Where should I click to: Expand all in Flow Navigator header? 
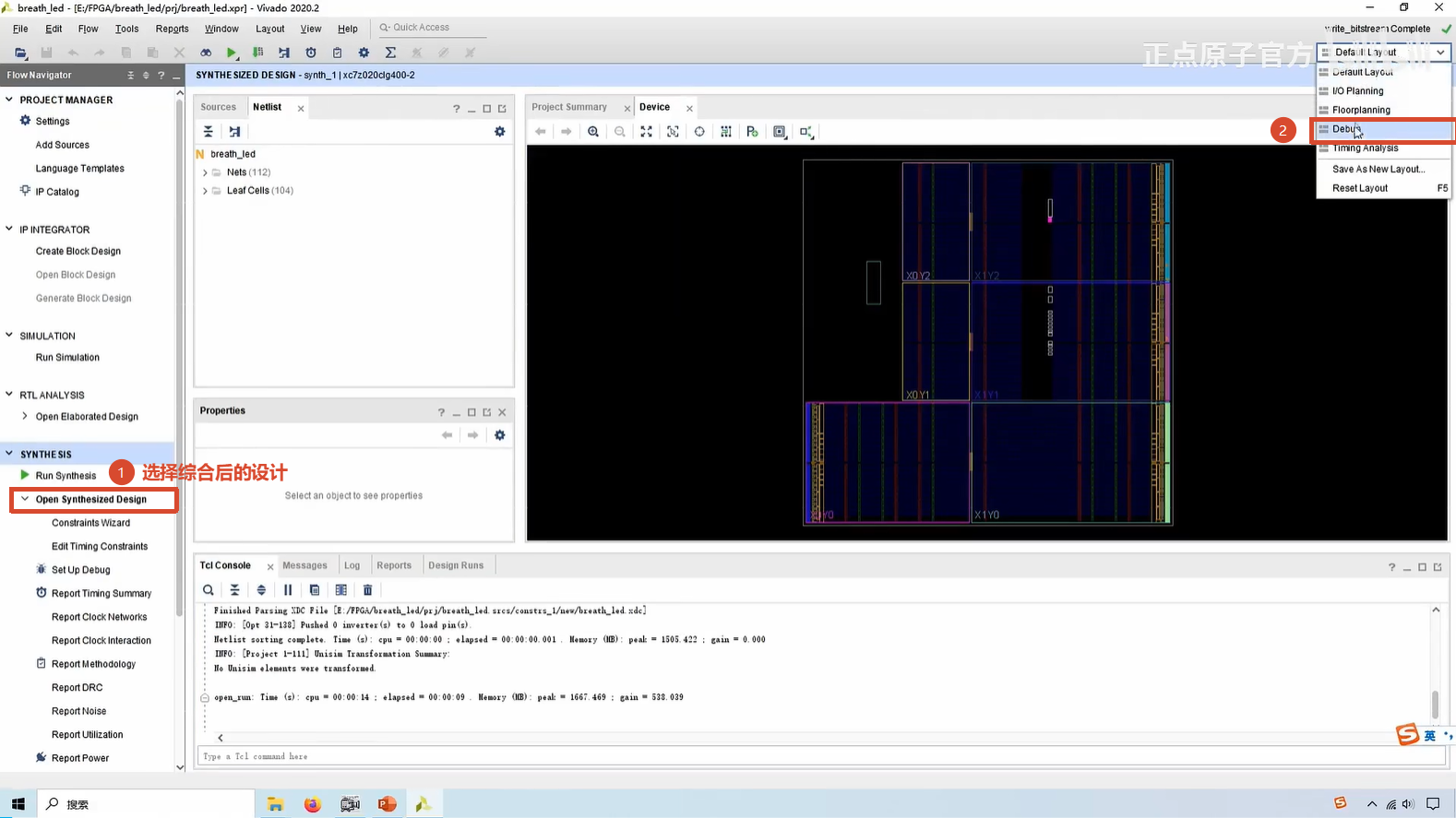point(146,76)
